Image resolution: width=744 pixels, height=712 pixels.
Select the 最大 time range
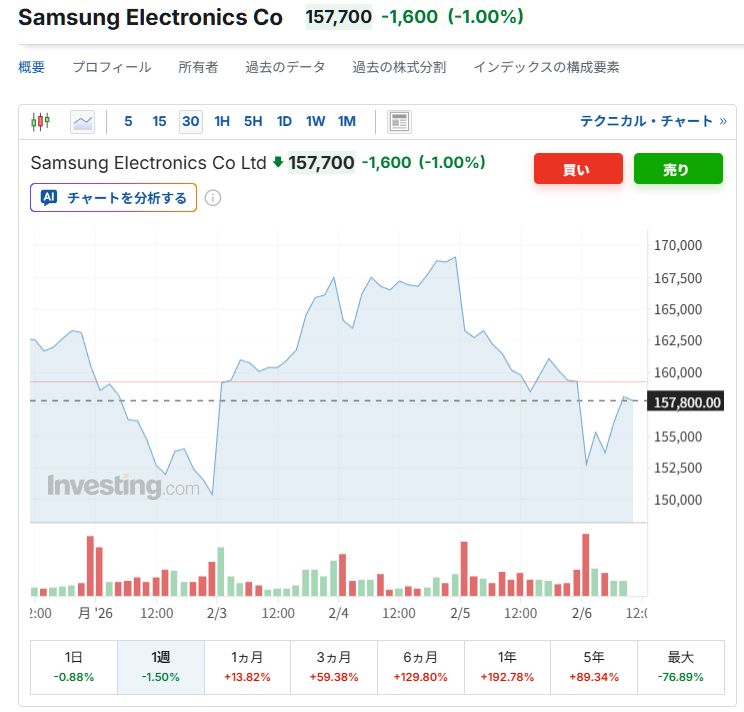[680, 667]
